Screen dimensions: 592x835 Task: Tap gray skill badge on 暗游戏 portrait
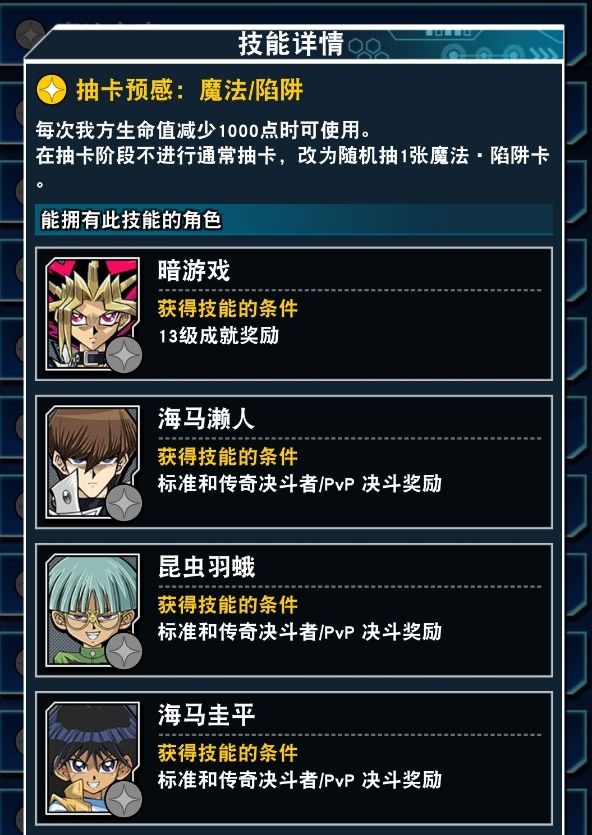[x=124, y=354]
